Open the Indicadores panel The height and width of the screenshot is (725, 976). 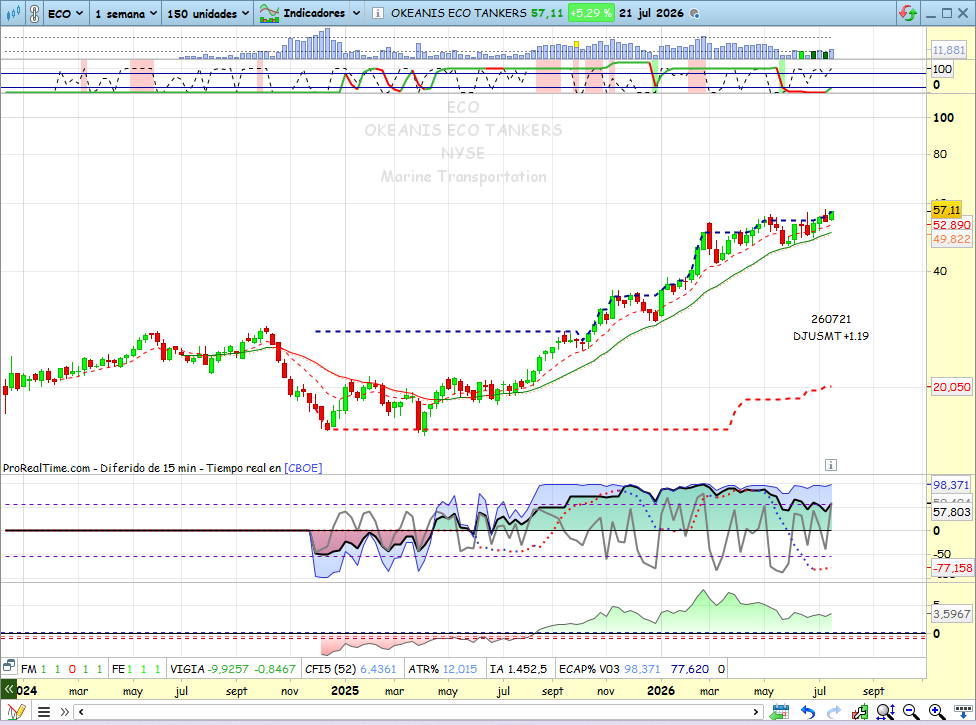(x=303, y=13)
